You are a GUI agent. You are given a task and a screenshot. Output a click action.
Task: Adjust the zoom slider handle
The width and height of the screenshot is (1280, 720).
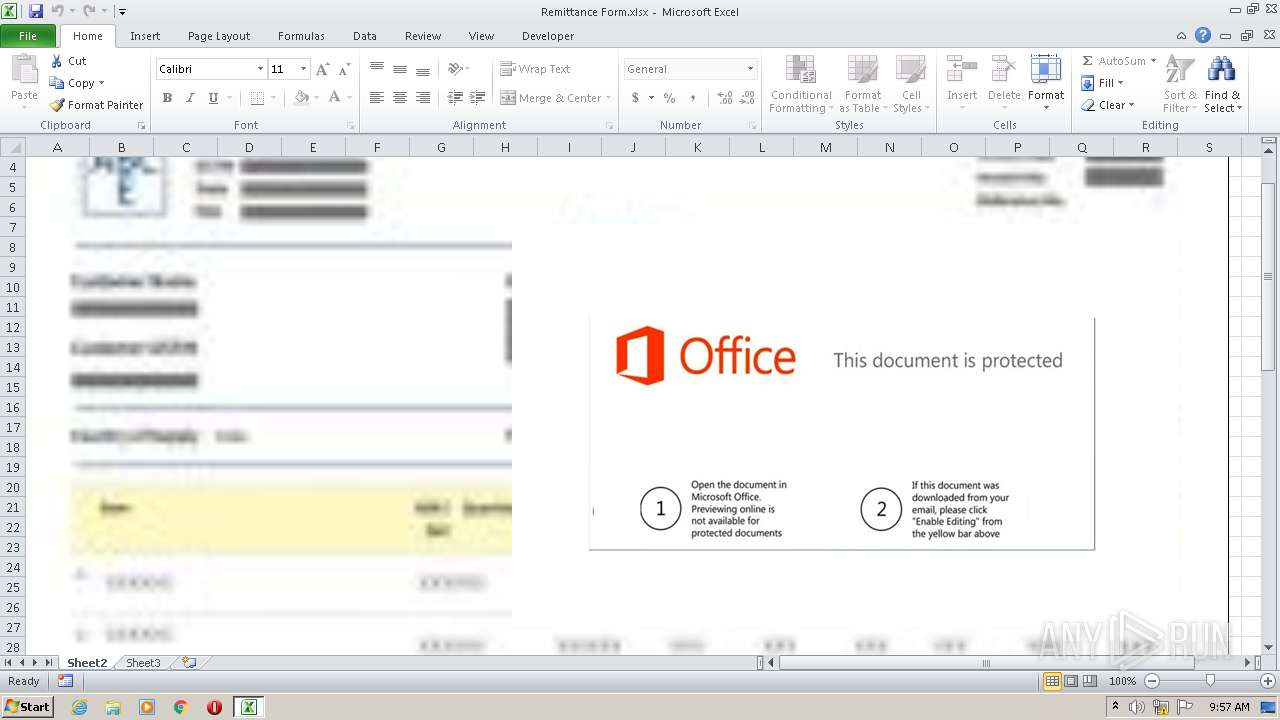(x=1210, y=681)
